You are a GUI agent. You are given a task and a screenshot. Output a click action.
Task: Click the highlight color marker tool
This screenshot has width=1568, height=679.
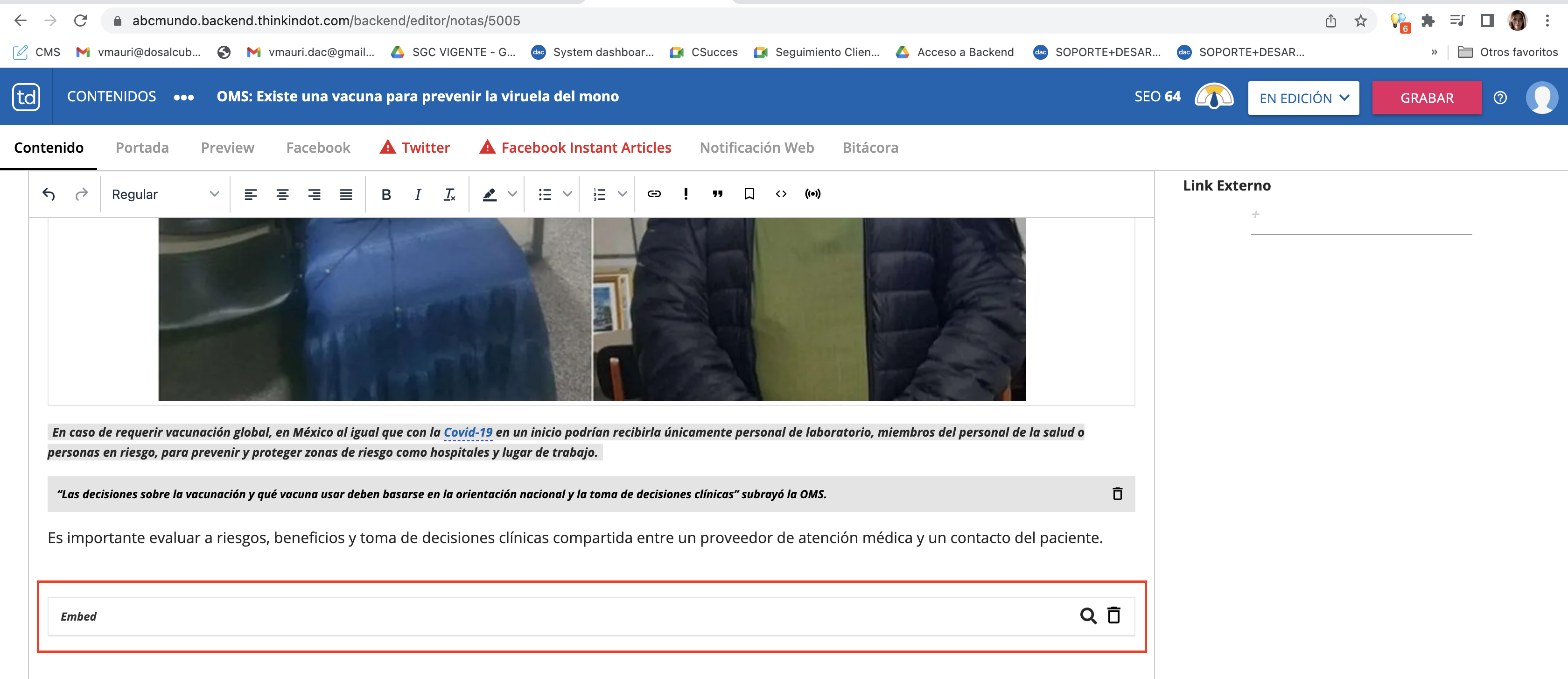(x=490, y=194)
